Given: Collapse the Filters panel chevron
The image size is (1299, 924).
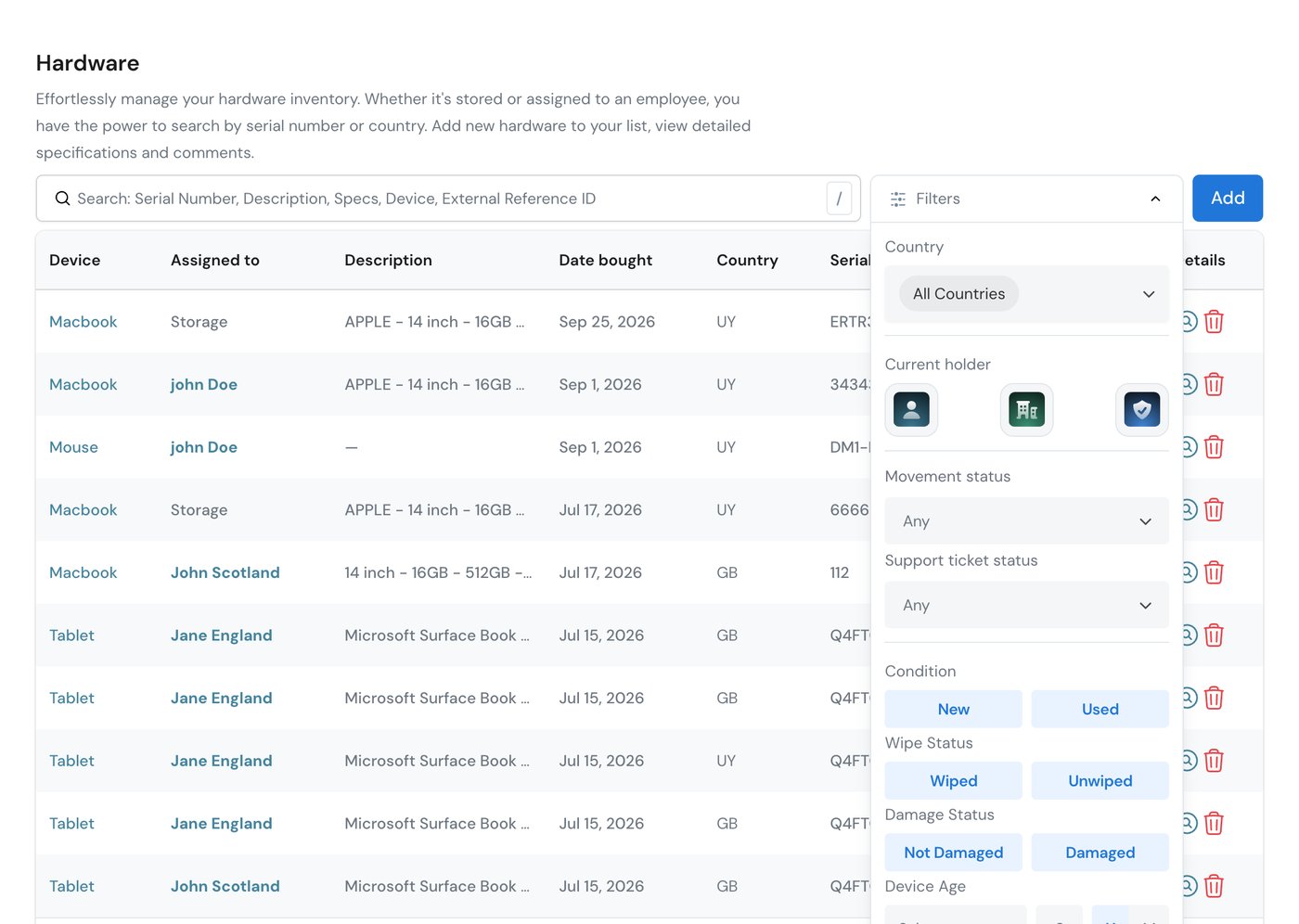Looking at the screenshot, I should pos(1155,199).
